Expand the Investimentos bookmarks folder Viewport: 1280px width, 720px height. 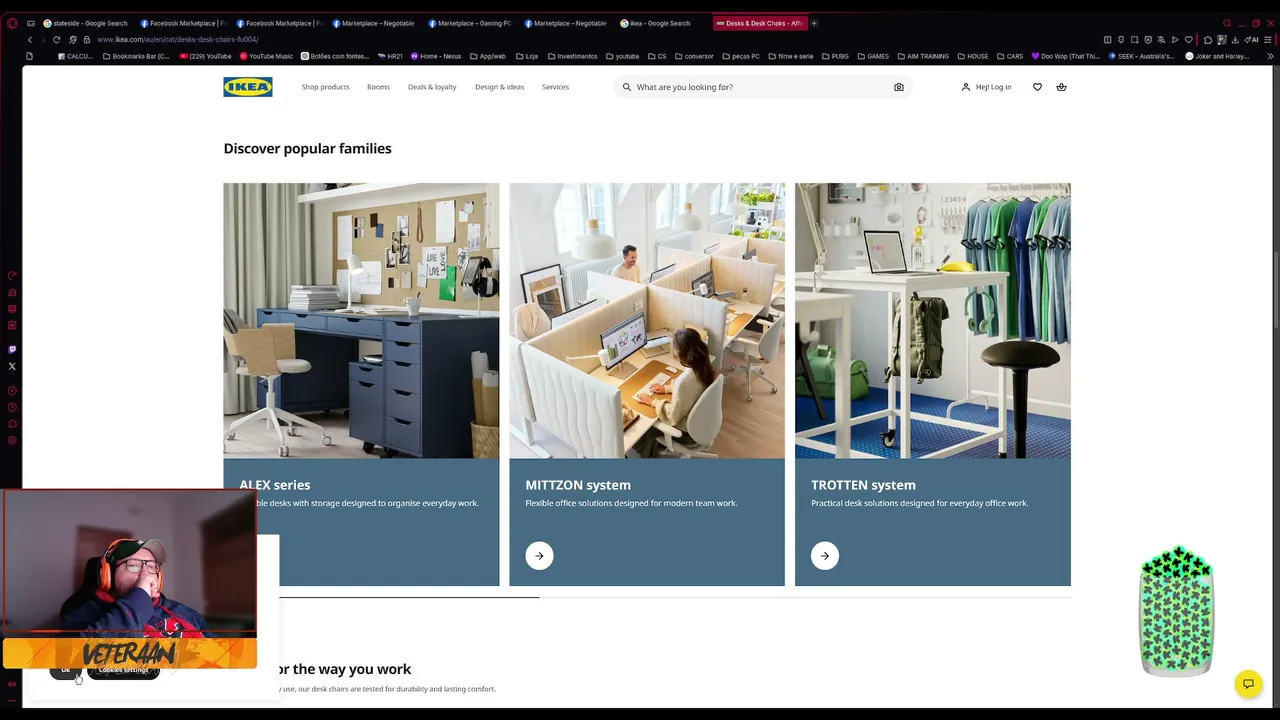(572, 56)
